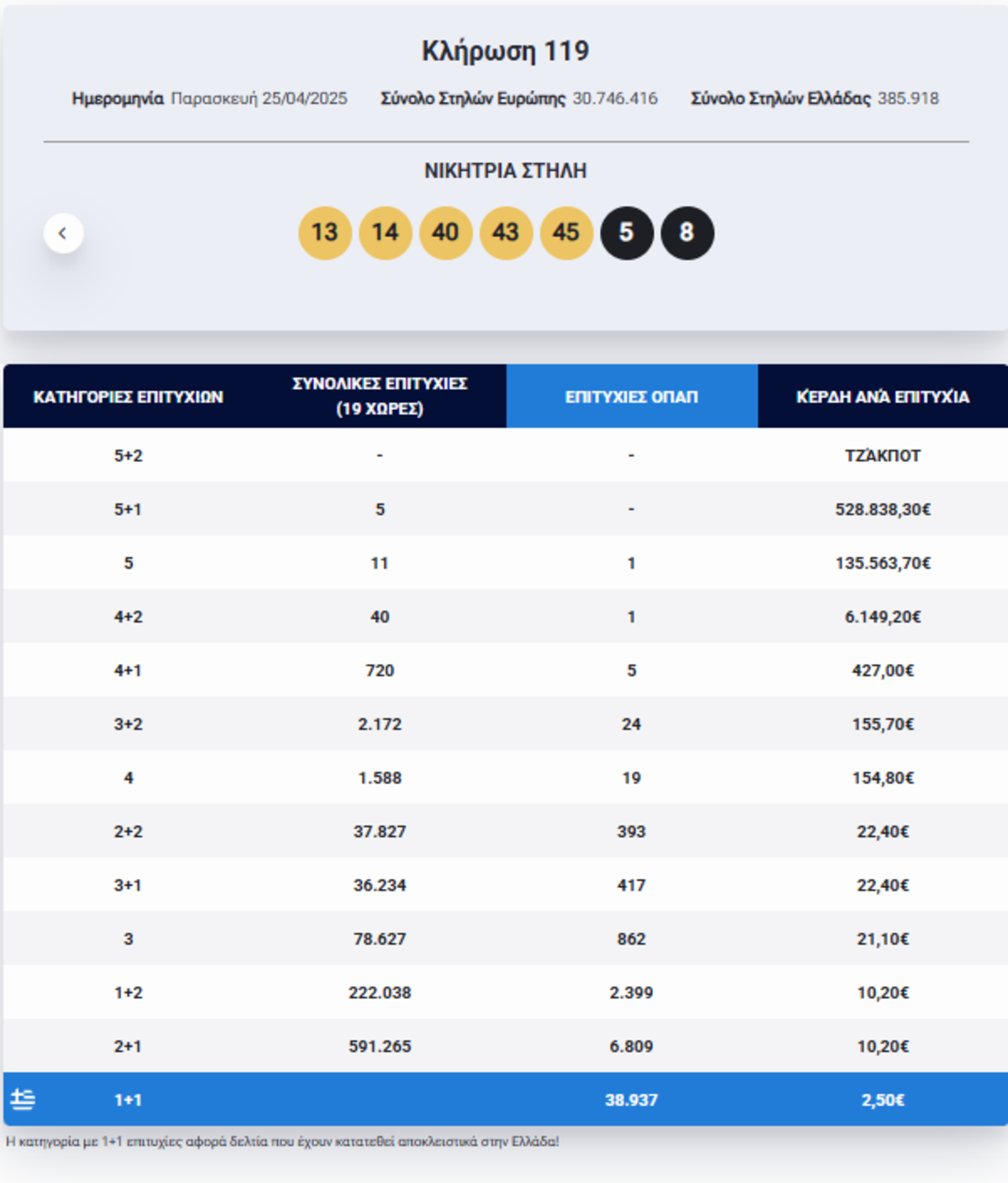Click the Κλήρωση 119 title
Screen dimensions: 1008x1183
(506, 51)
